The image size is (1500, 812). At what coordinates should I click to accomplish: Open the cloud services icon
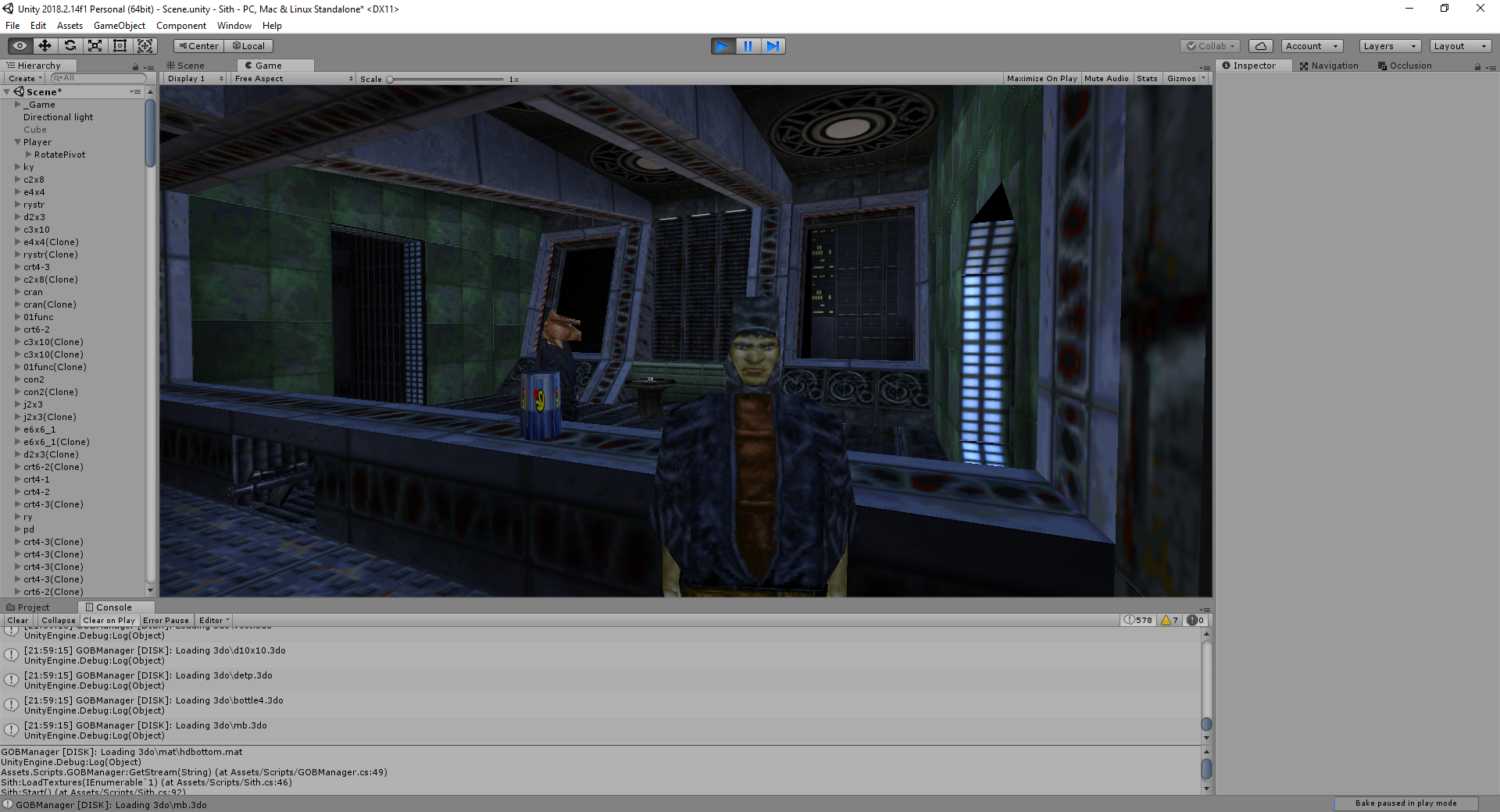click(x=1261, y=46)
